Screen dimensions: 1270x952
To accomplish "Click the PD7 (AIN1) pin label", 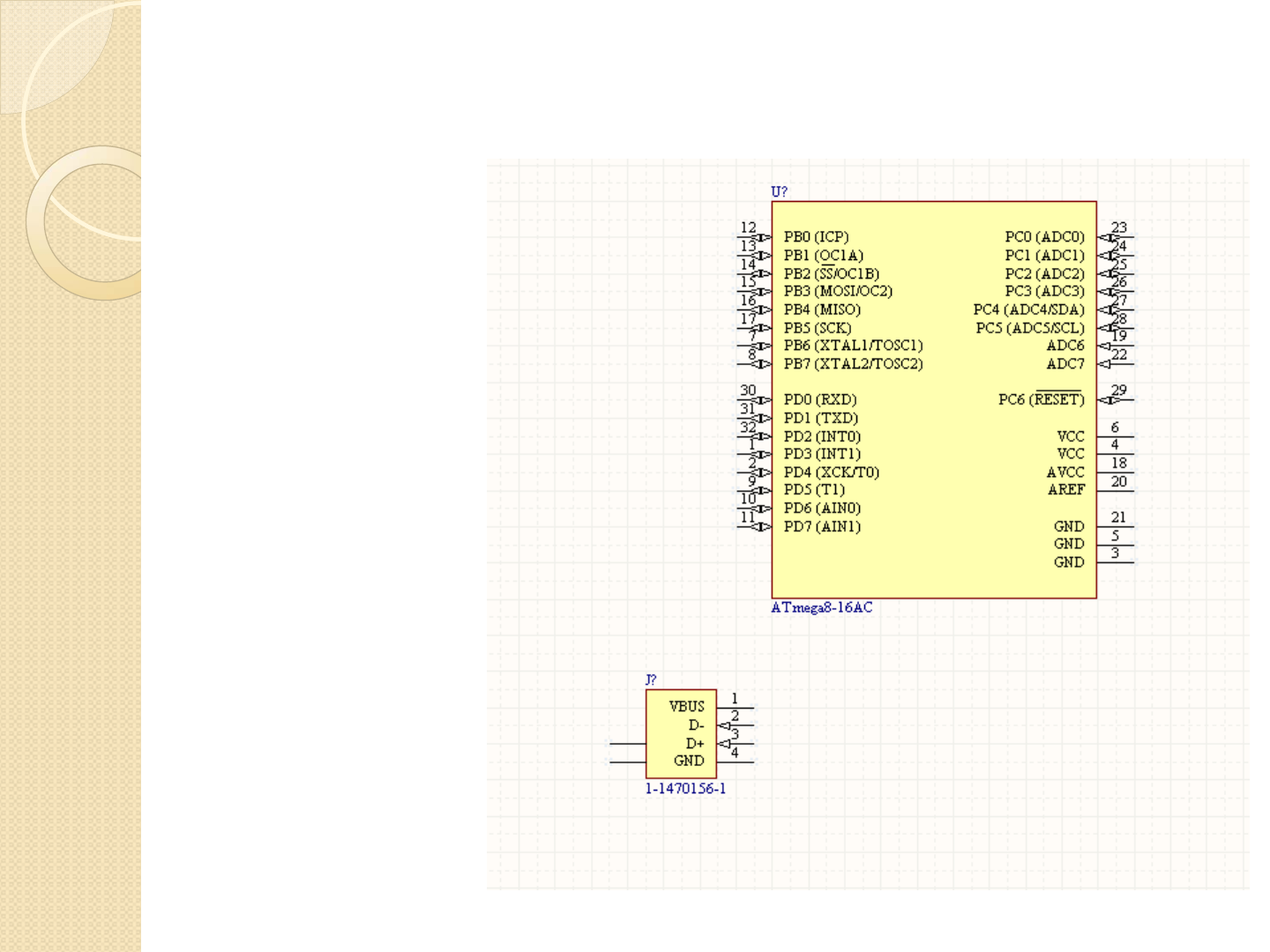I will click(x=822, y=527).
